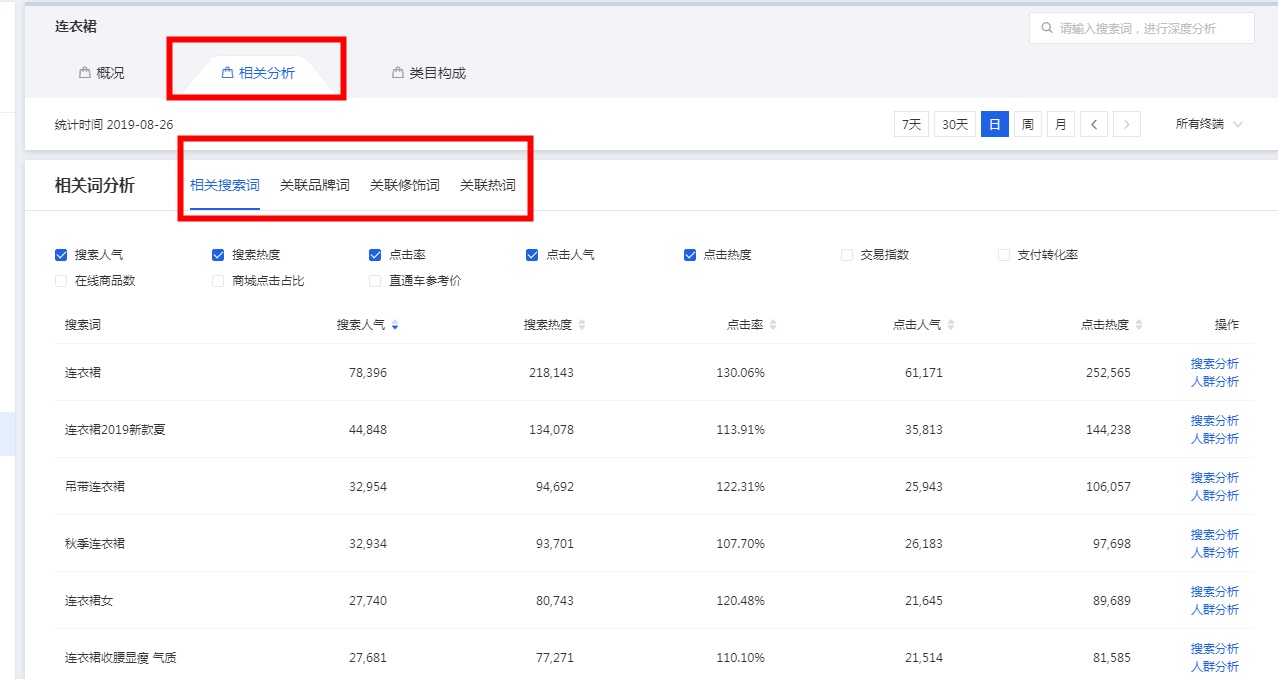Viewport: 1278px width, 679px height.
Task: Sort by 搜索人气 column arrow icon
Action: (x=395, y=325)
